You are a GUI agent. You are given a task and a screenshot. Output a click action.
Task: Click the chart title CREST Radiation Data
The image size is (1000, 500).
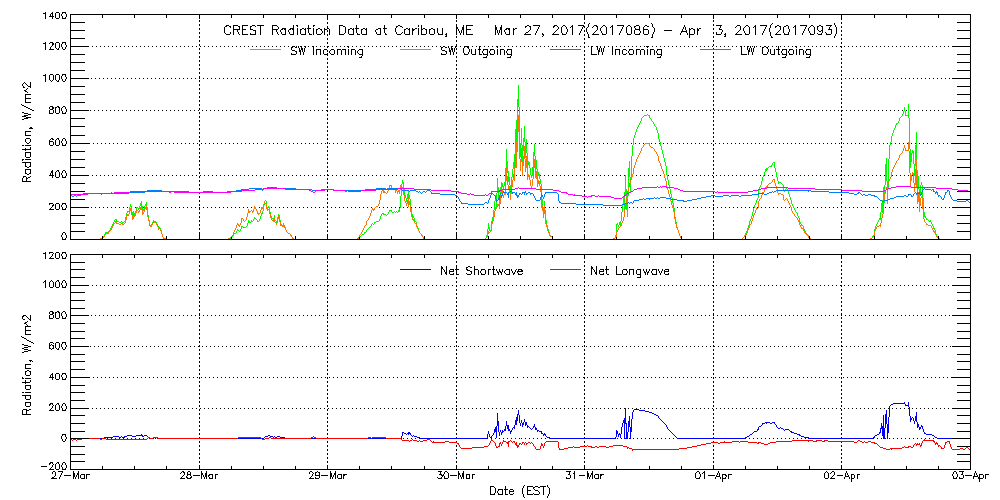point(530,31)
